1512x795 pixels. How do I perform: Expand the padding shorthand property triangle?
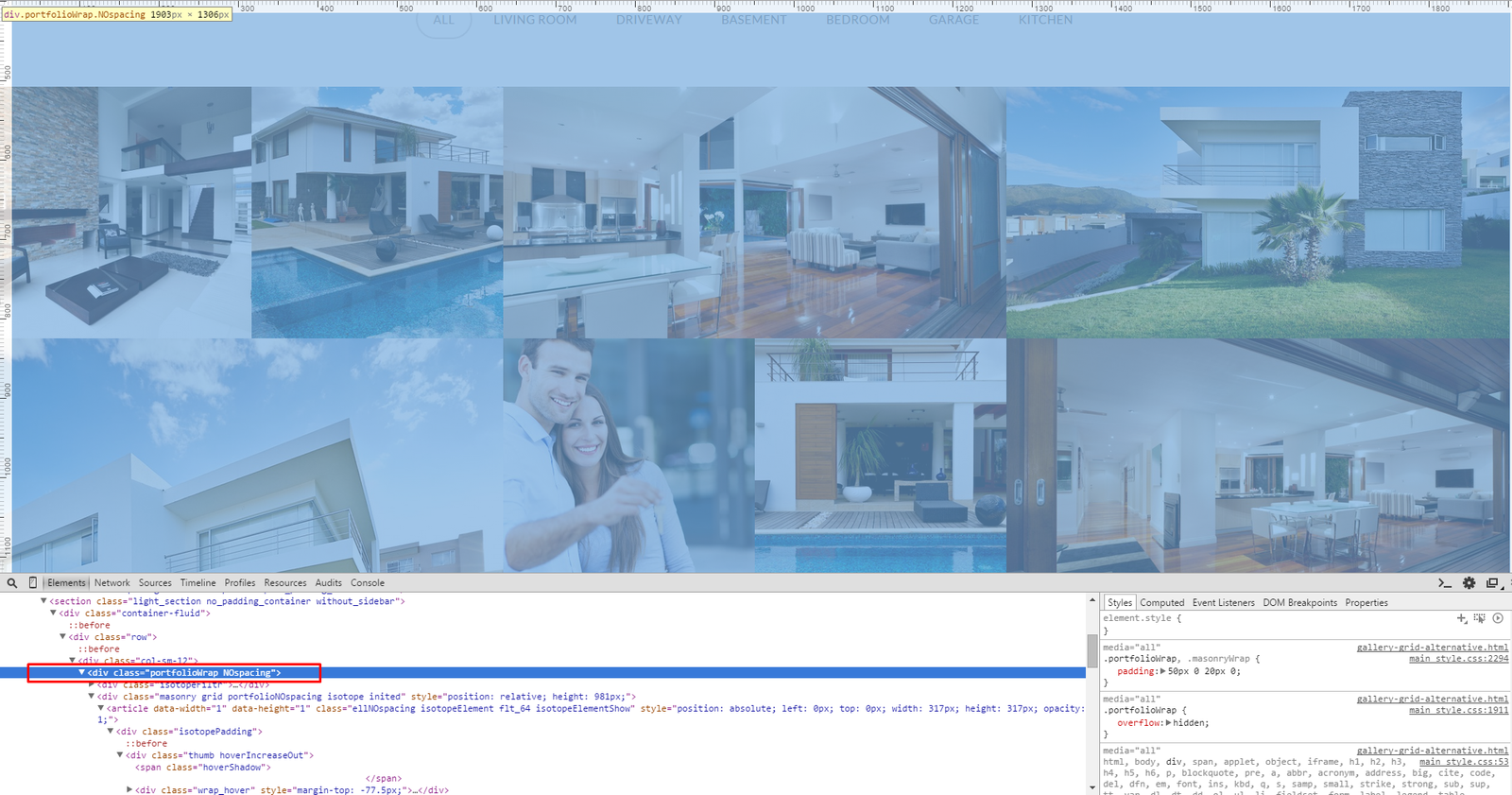pyautogui.click(x=1163, y=671)
